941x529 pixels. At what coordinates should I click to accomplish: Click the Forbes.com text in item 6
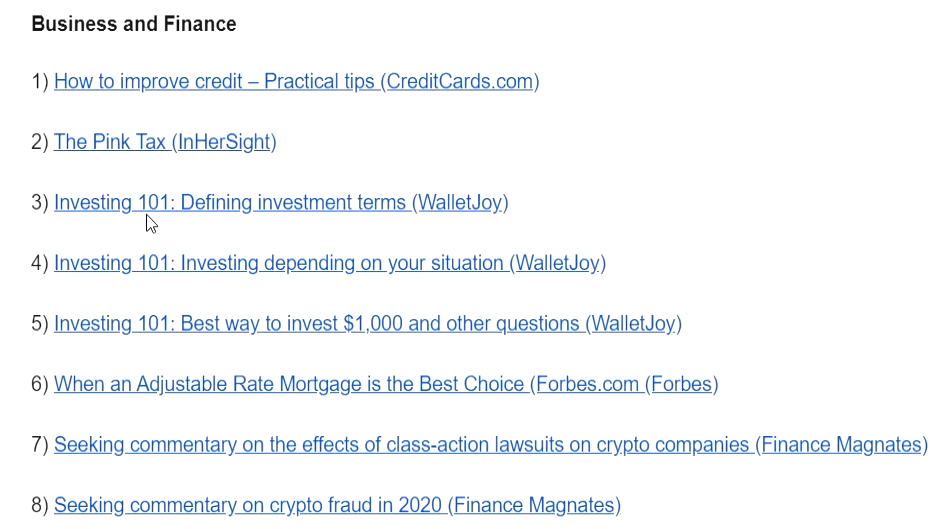click(588, 384)
